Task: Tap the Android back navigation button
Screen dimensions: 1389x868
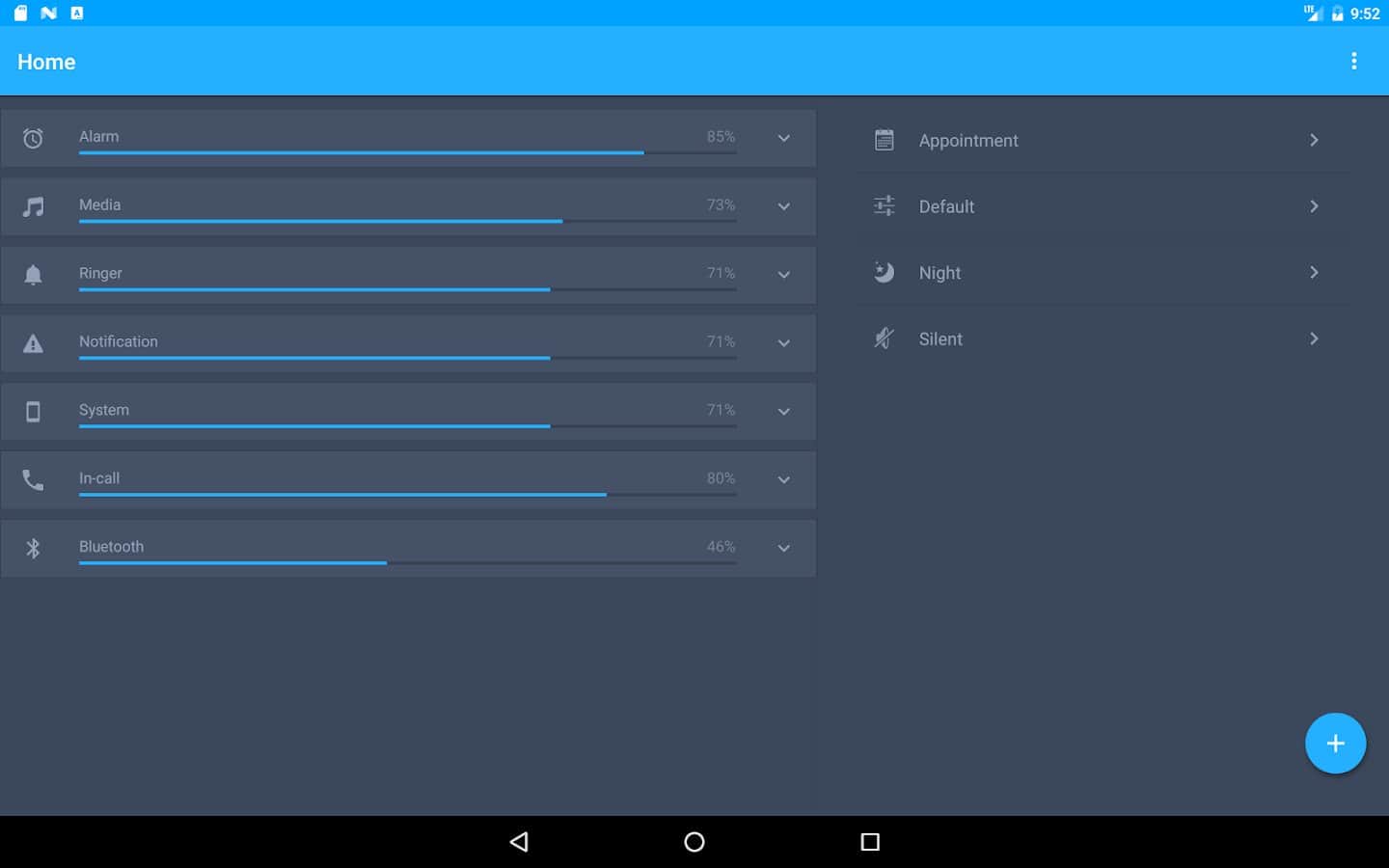Action: click(x=519, y=842)
